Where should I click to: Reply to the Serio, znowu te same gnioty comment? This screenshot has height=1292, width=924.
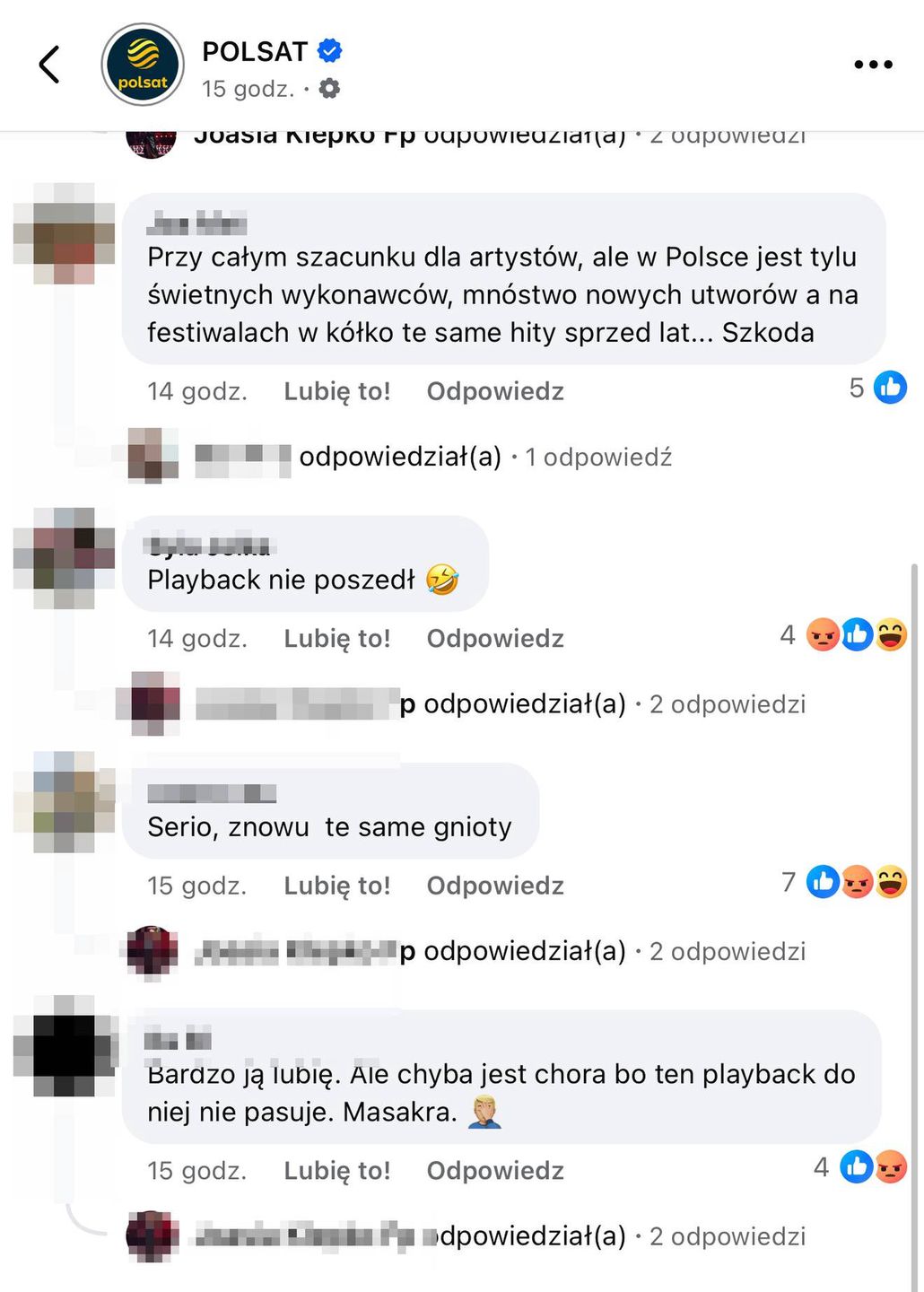(x=495, y=886)
